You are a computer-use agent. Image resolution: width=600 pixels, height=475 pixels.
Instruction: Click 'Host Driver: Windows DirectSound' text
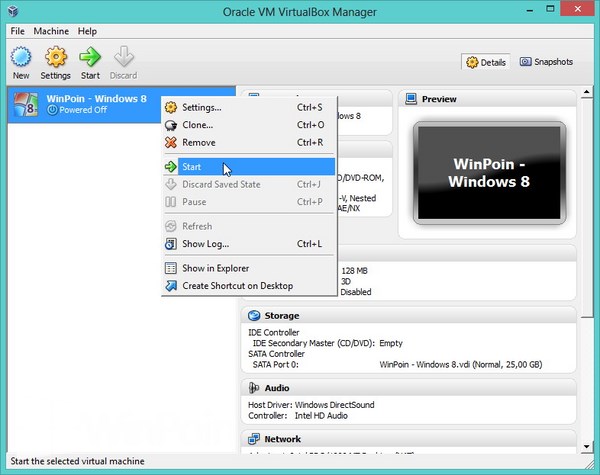coord(311,405)
